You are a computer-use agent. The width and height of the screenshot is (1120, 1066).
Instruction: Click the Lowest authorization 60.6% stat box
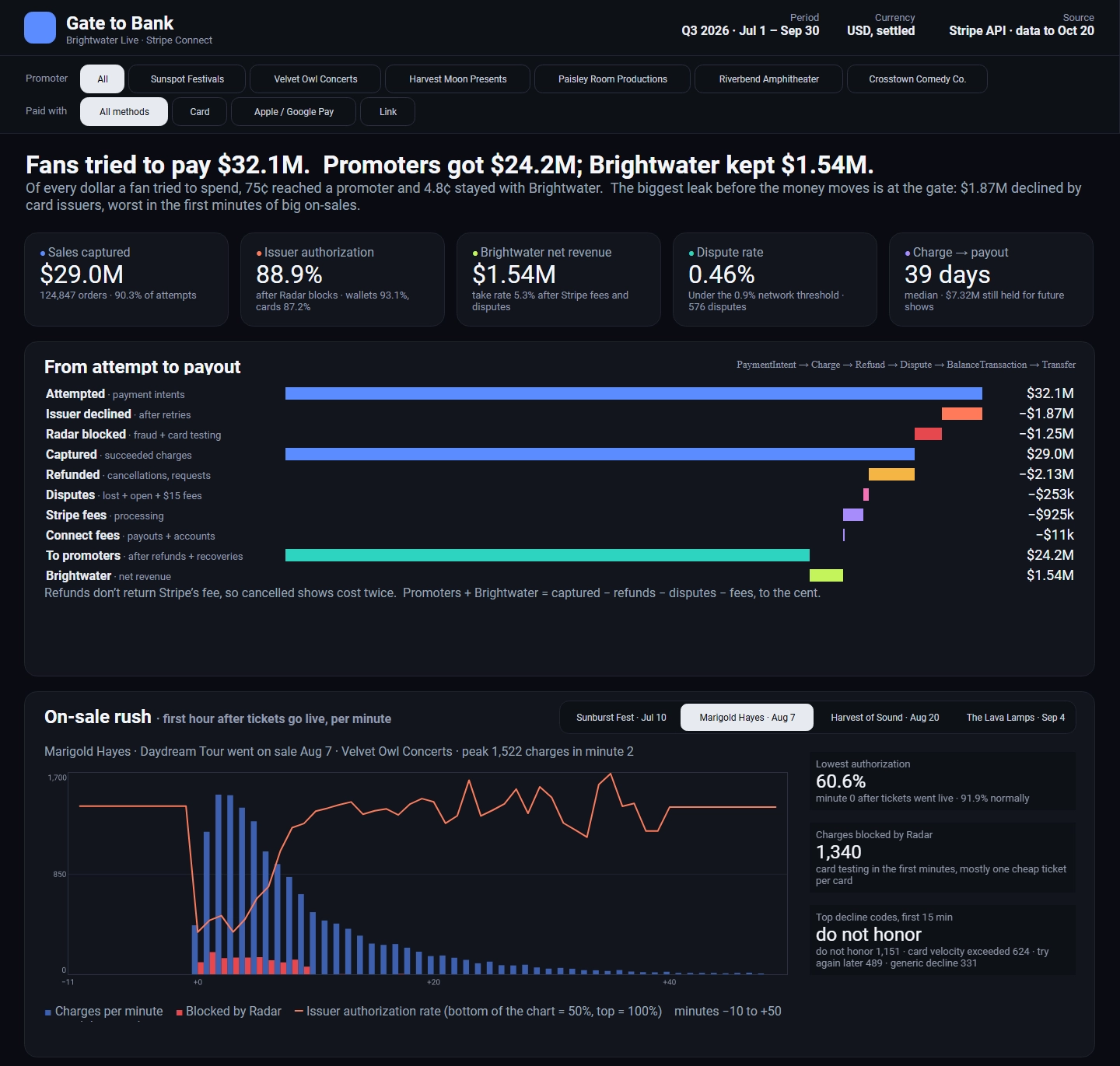click(943, 781)
